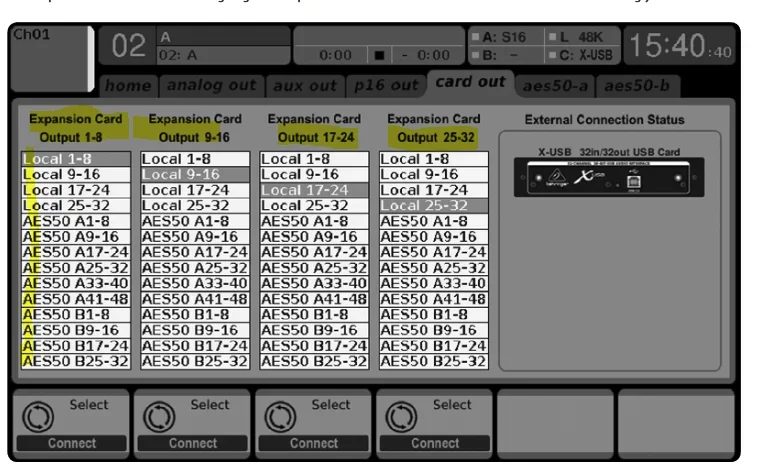Select the card out tab
Image resolution: width=760 pixels, height=473 pixels.
470,83
